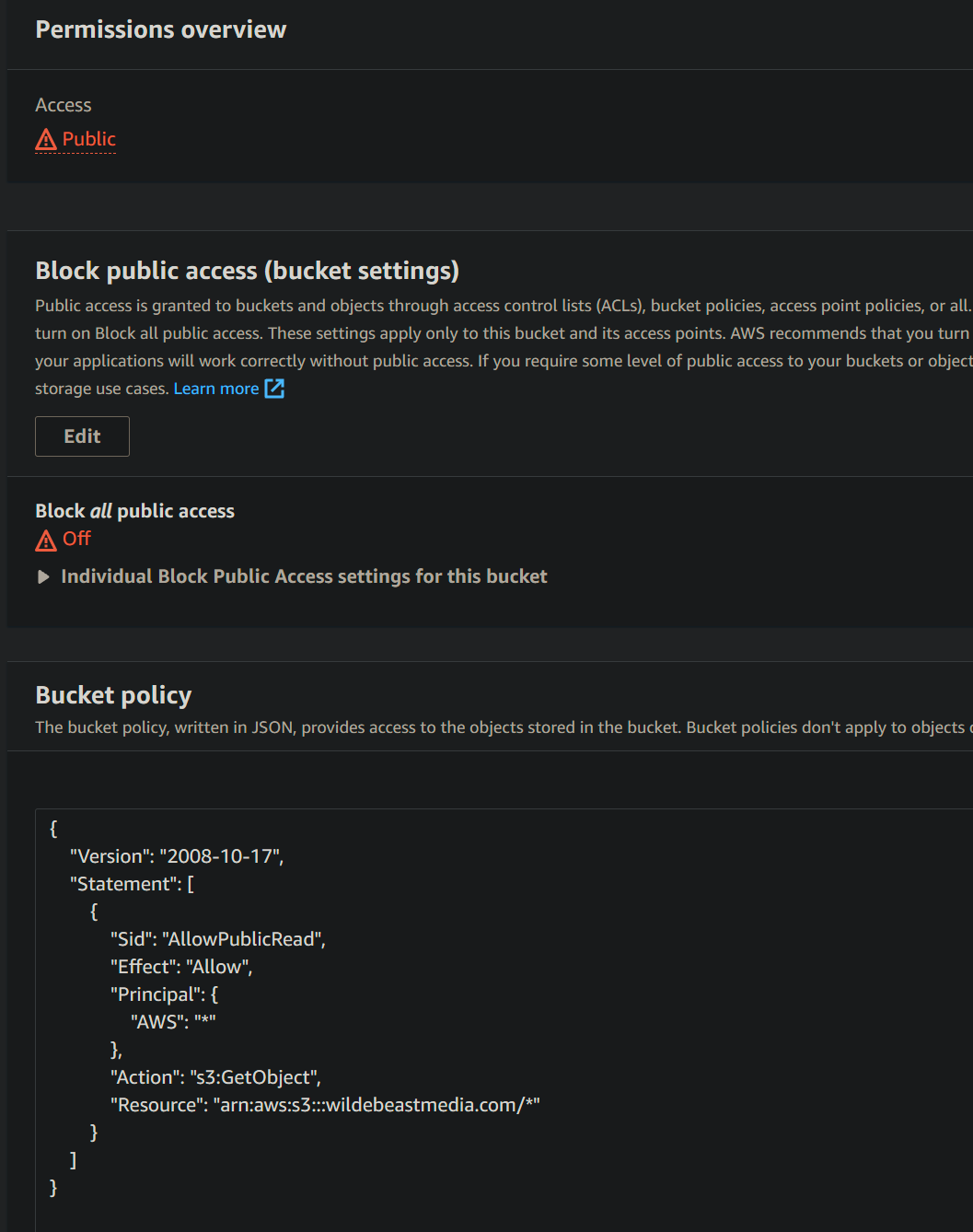Click the disclosure triangle before Individual Block settings
Viewport: 973px width, 1232px height.
coord(42,576)
